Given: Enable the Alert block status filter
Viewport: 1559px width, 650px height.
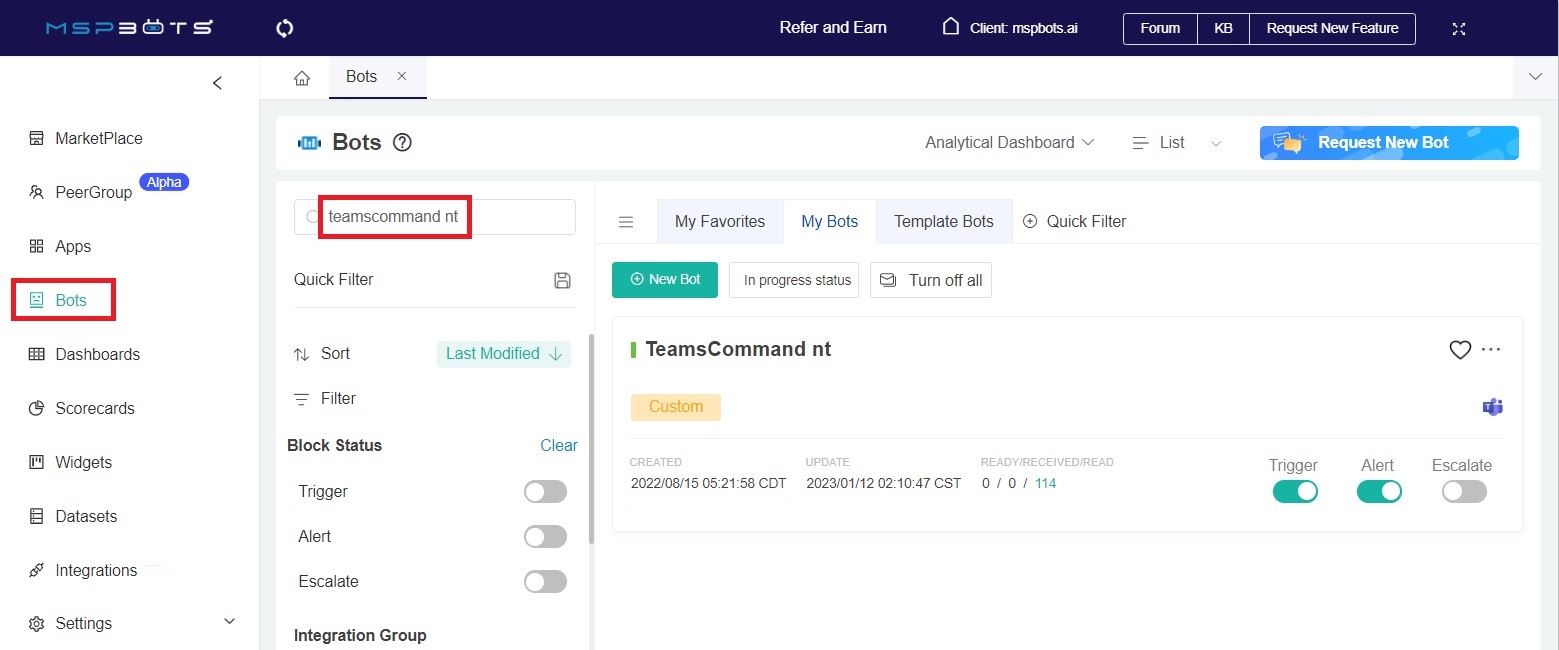Looking at the screenshot, I should pyautogui.click(x=545, y=537).
